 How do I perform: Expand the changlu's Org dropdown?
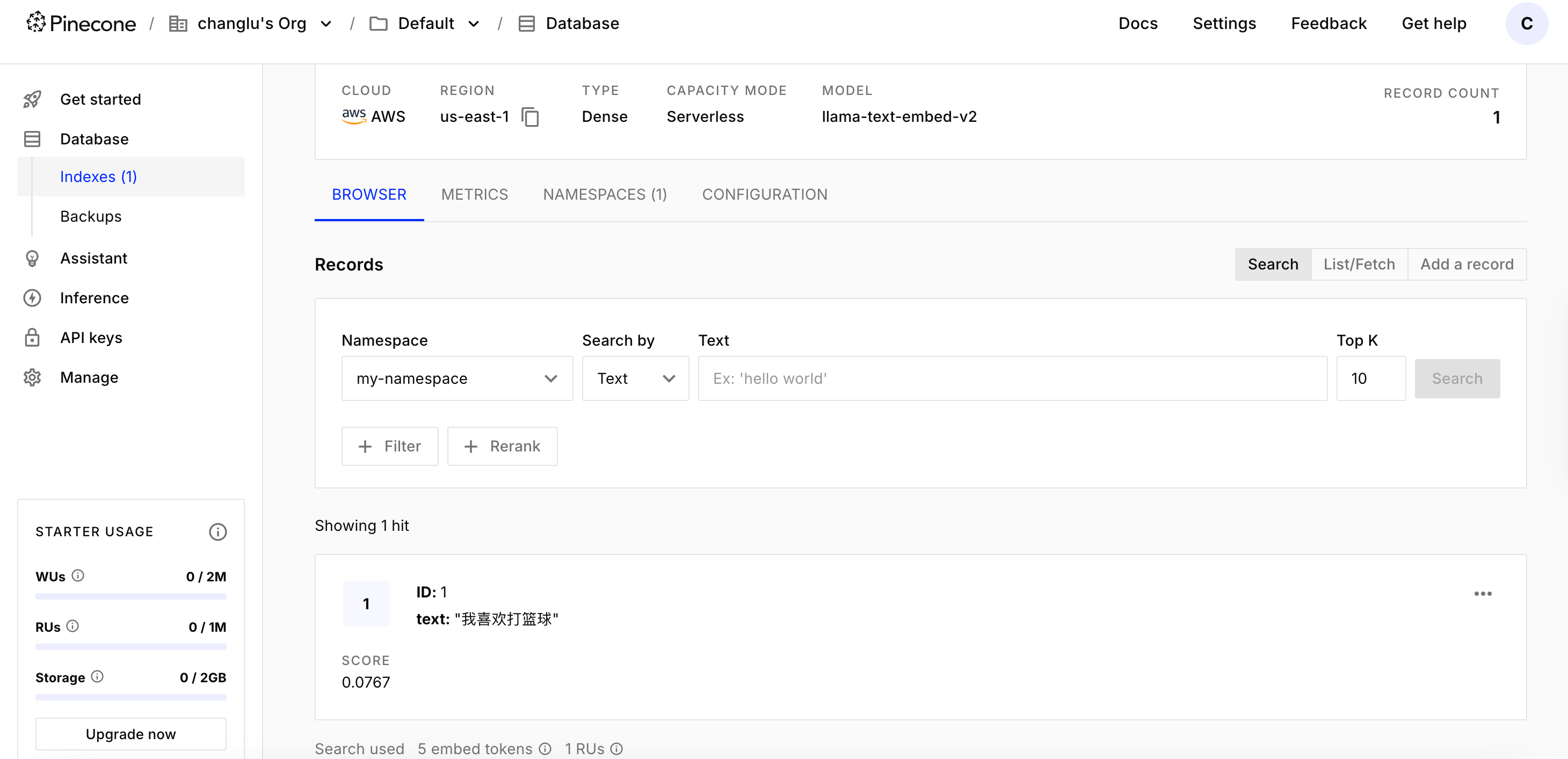(326, 24)
